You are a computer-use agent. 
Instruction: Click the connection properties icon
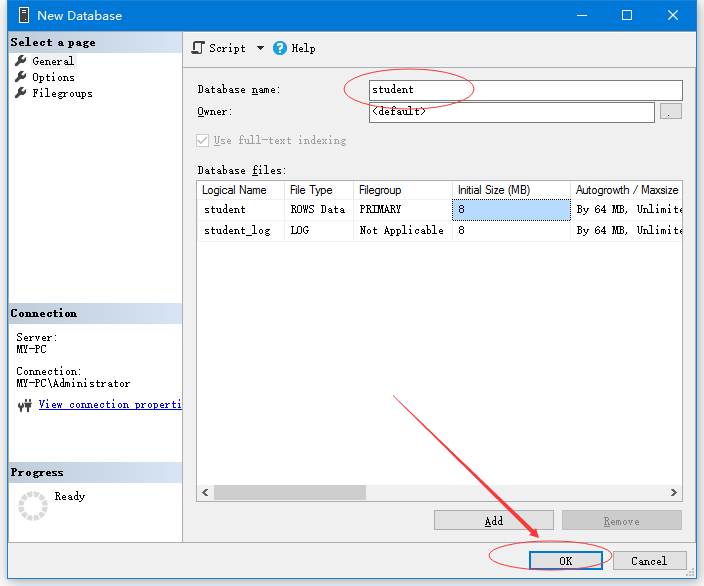tap(25, 405)
